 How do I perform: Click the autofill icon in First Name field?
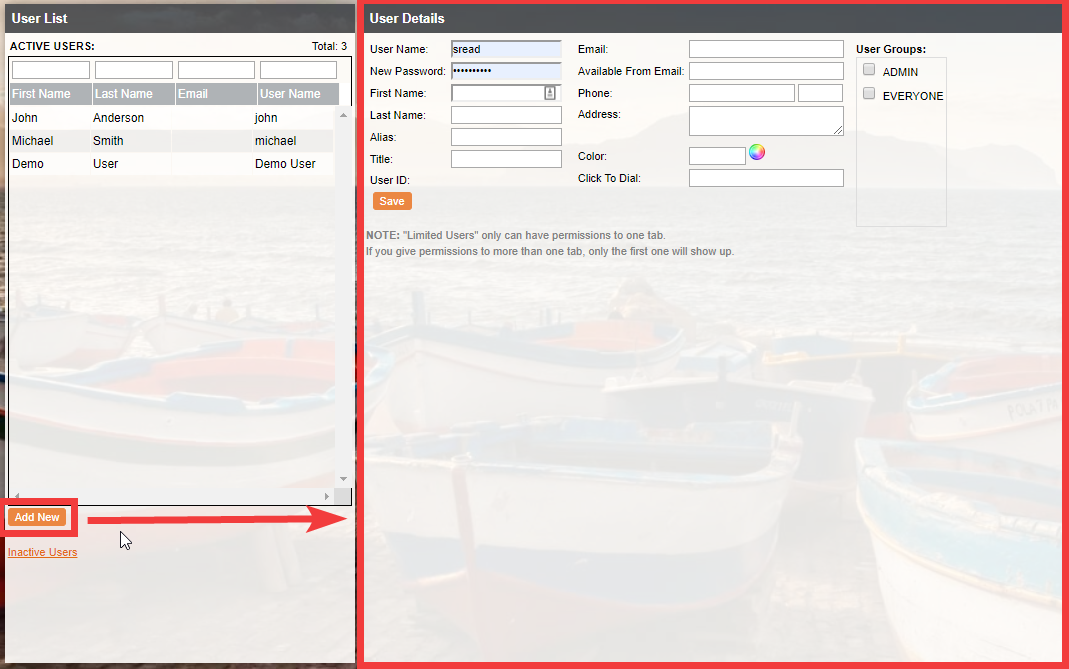[x=549, y=93]
